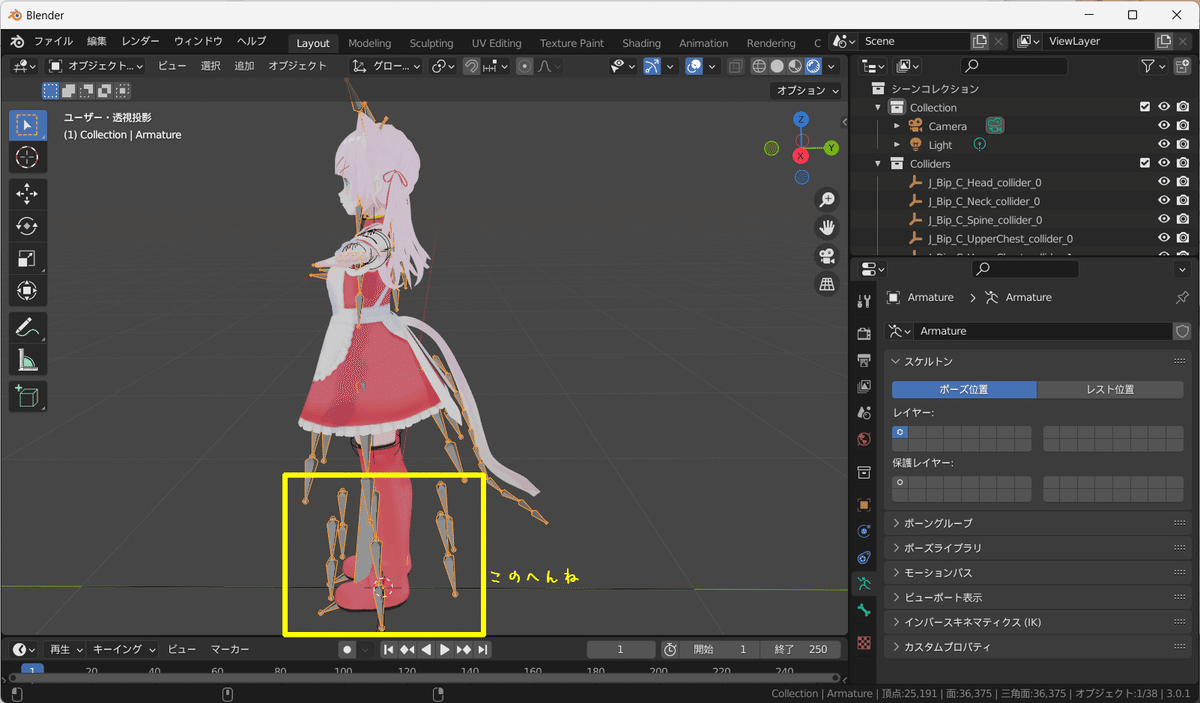The height and width of the screenshot is (703, 1200).
Task: Click the pan view hand icon
Action: 827,227
